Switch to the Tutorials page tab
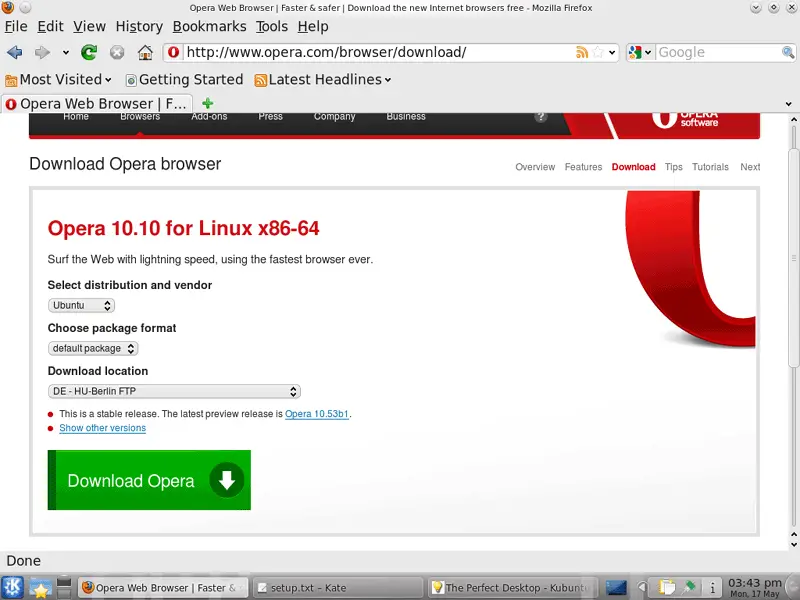800x600 pixels. (710, 167)
